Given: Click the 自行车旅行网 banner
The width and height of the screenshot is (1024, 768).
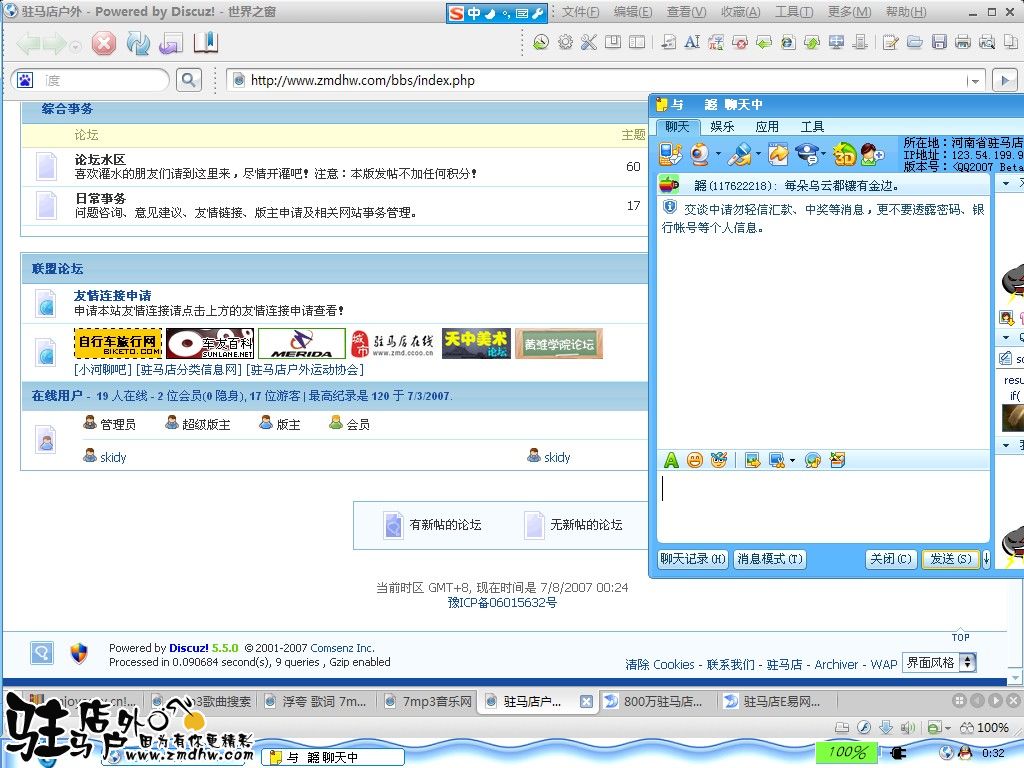Looking at the screenshot, I should click(118, 344).
